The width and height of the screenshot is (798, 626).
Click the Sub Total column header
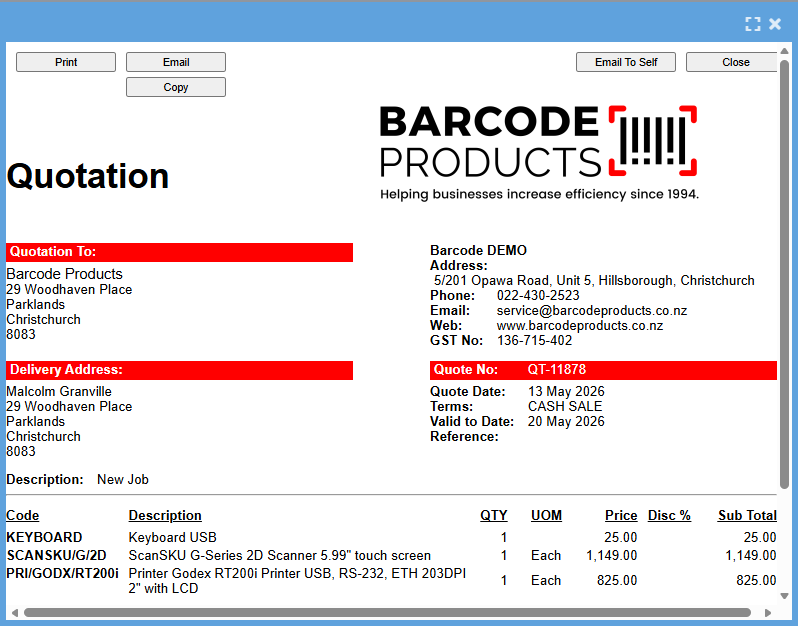pyautogui.click(x=747, y=516)
